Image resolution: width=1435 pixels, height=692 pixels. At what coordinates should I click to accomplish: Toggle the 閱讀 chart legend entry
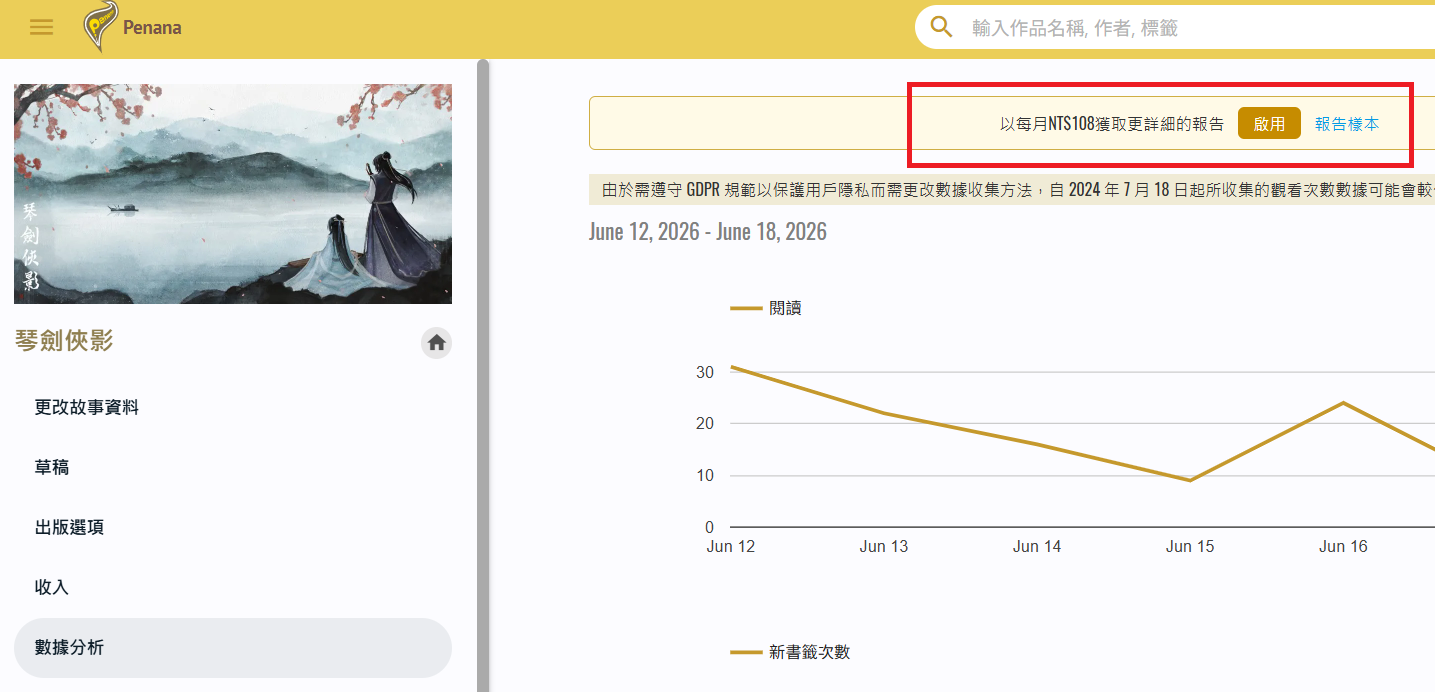click(x=766, y=308)
